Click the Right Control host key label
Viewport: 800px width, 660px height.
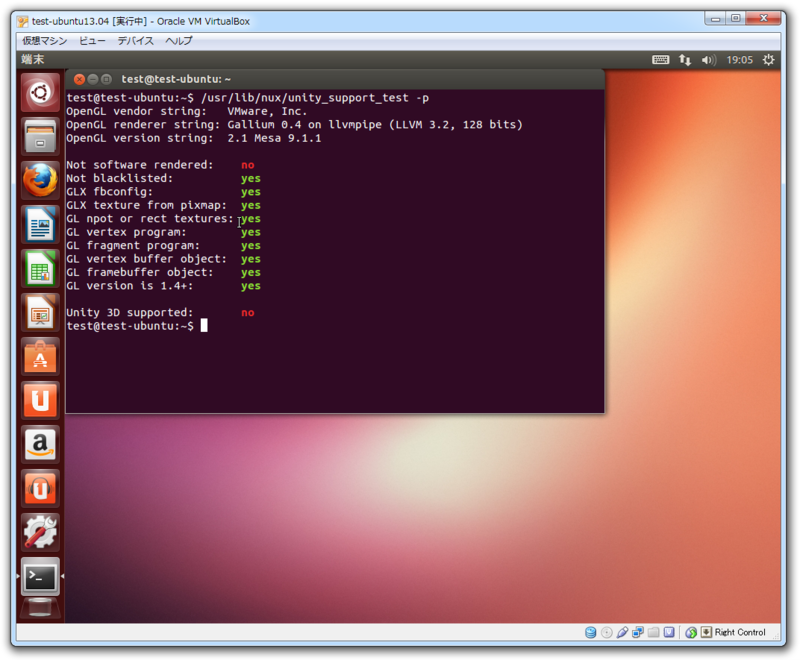pos(740,632)
